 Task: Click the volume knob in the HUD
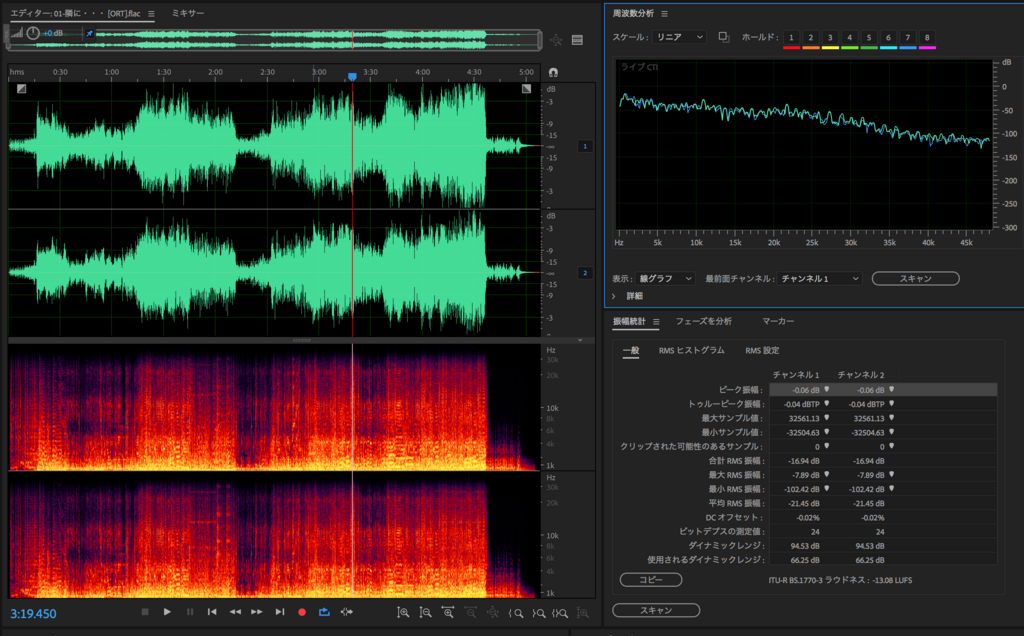[33, 33]
